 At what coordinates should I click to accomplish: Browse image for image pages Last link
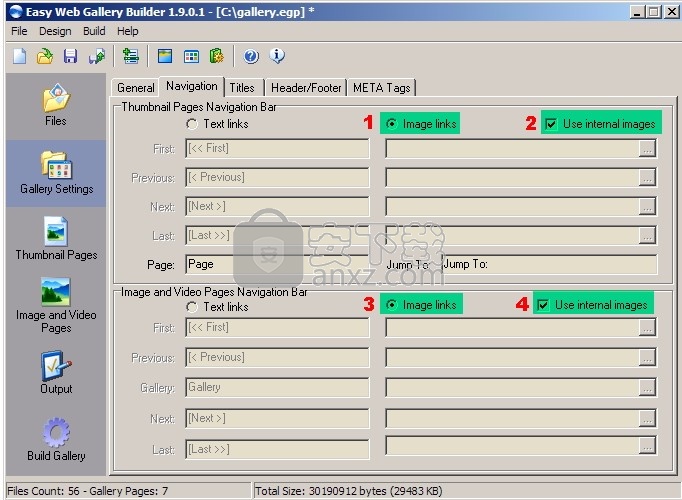[x=647, y=446]
